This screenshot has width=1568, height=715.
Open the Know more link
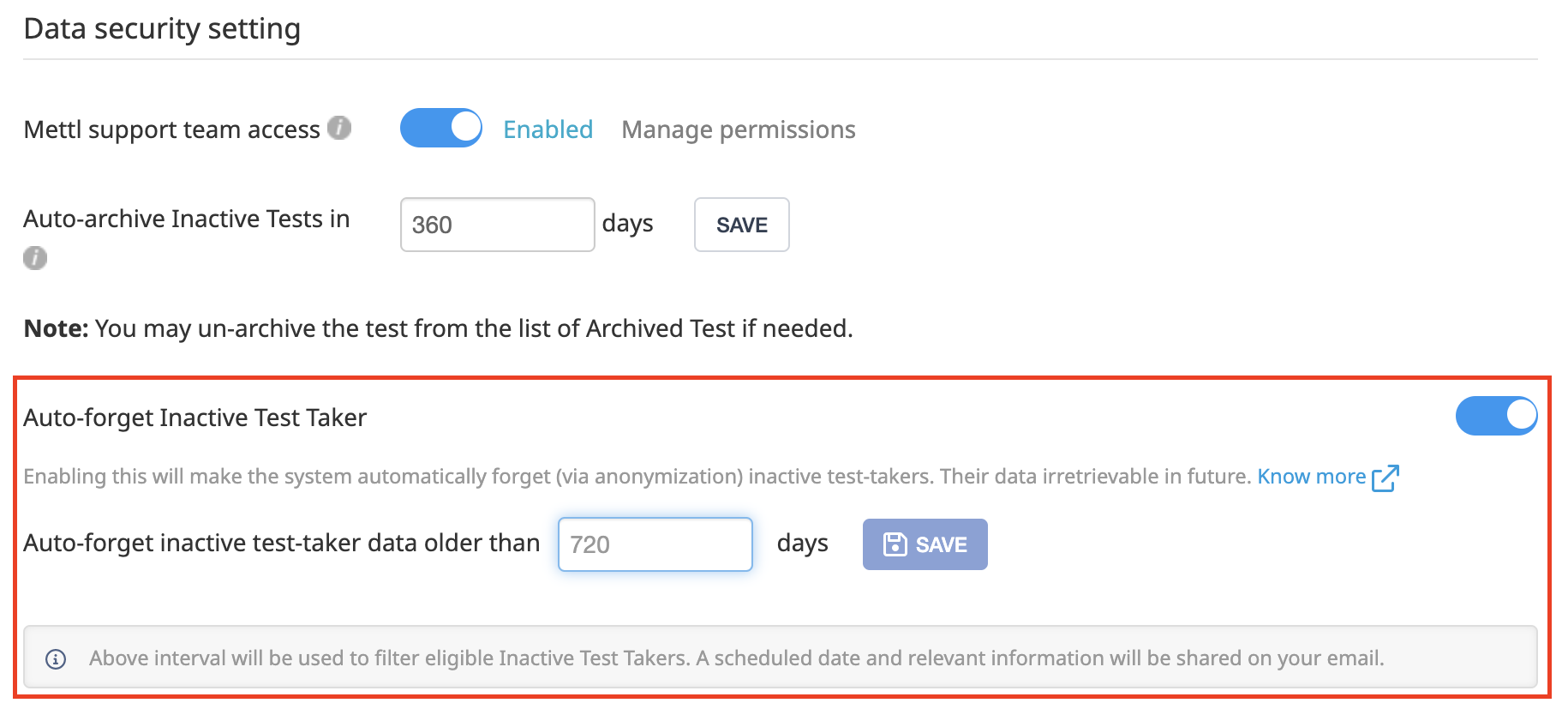[1312, 477]
